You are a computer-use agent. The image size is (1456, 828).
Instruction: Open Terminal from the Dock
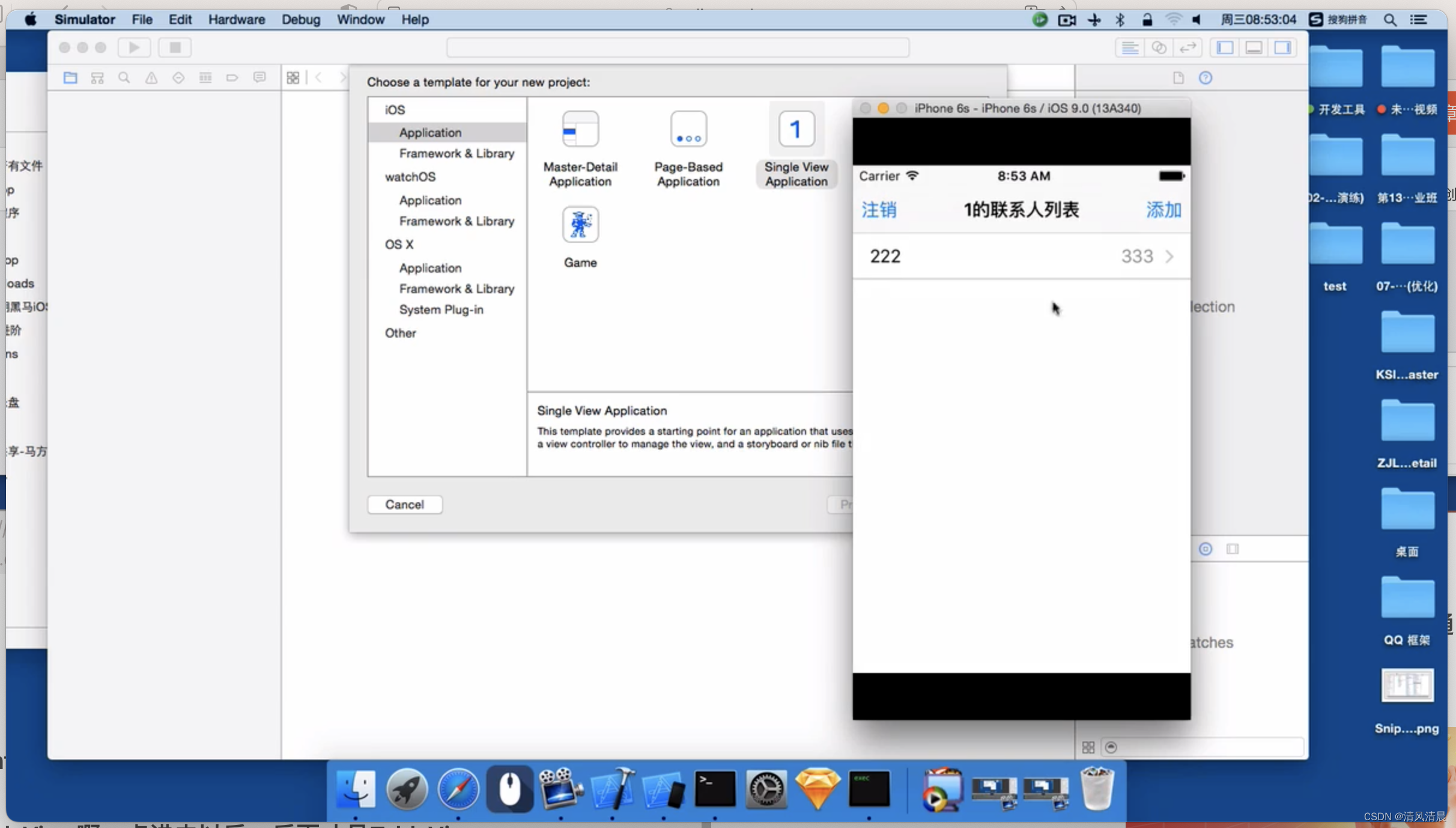pyautogui.click(x=715, y=789)
